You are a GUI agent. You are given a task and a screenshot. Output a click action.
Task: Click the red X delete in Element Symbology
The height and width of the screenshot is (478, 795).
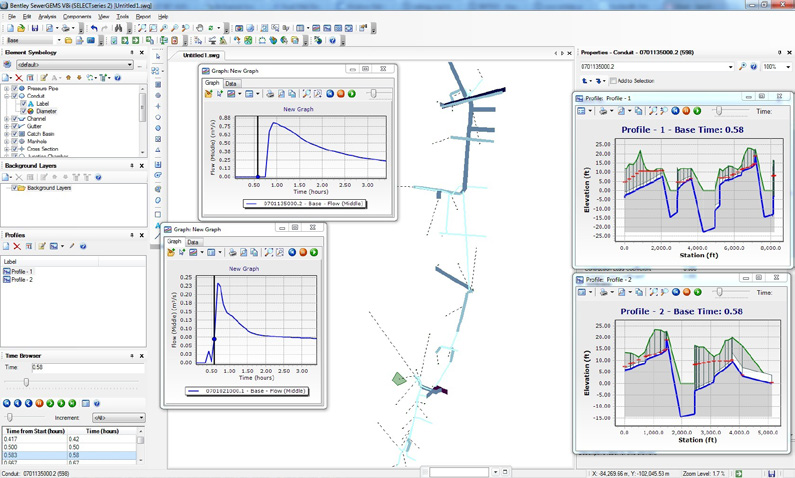tap(19, 78)
